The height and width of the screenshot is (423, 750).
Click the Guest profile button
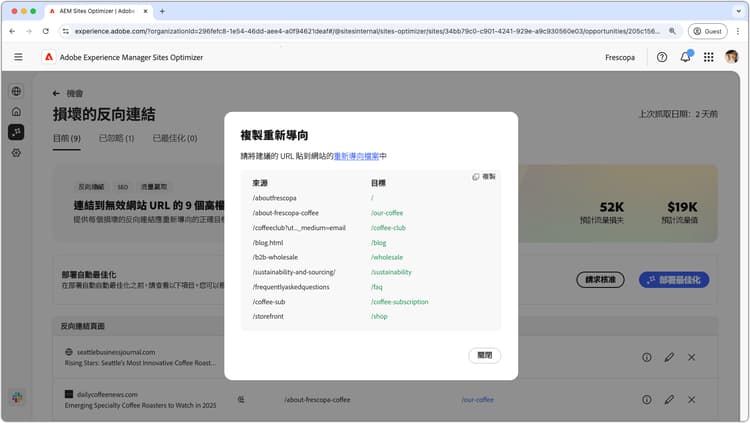[707, 31]
